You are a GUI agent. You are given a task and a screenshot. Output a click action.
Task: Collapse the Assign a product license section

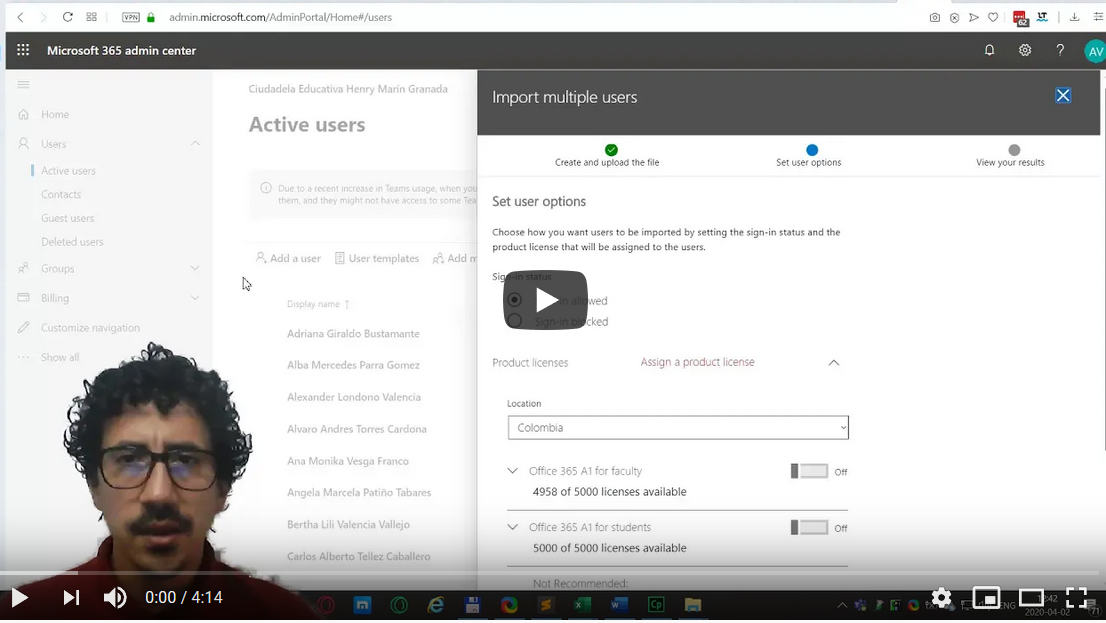point(834,362)
